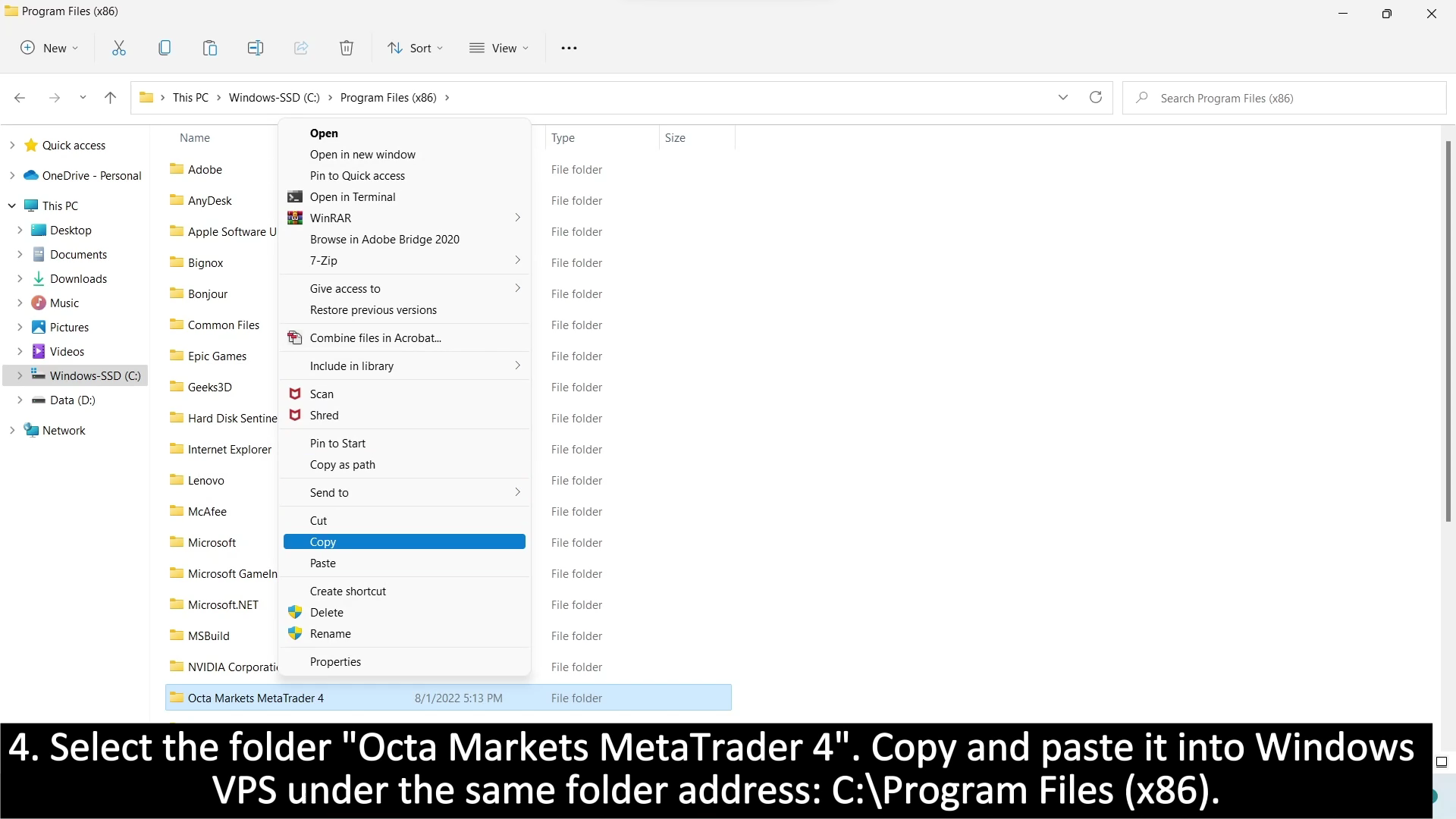Choose Copy as path in context menu
Viewport: 1456px width, 819px height.
click(x=343, y=464)
